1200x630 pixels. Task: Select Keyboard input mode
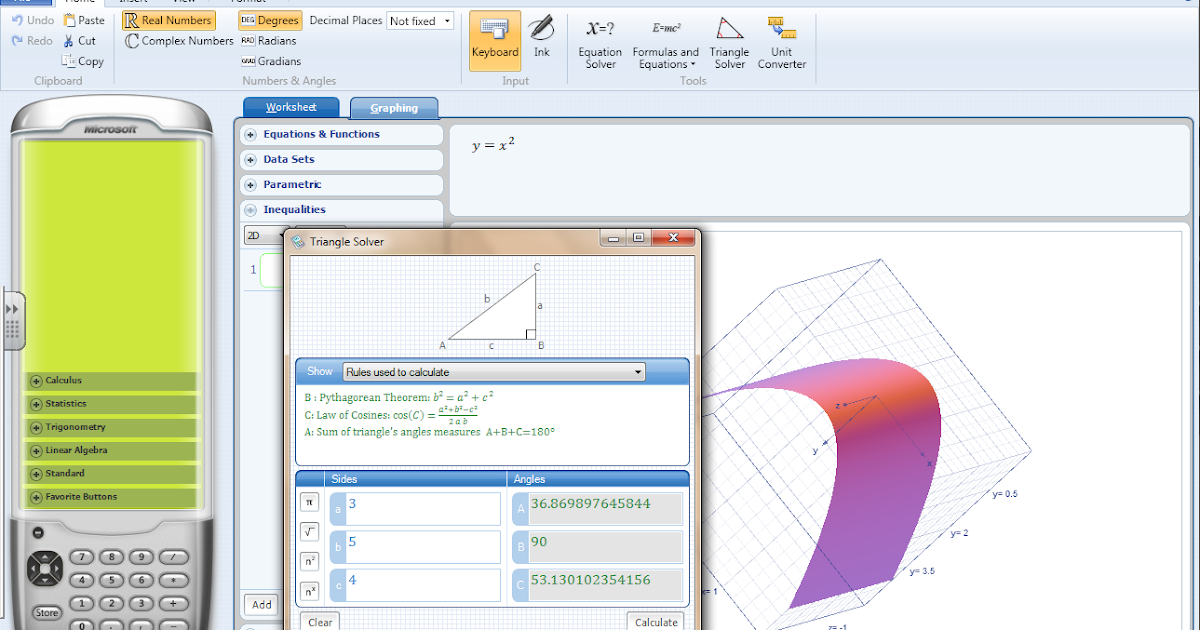click(495, 40)
